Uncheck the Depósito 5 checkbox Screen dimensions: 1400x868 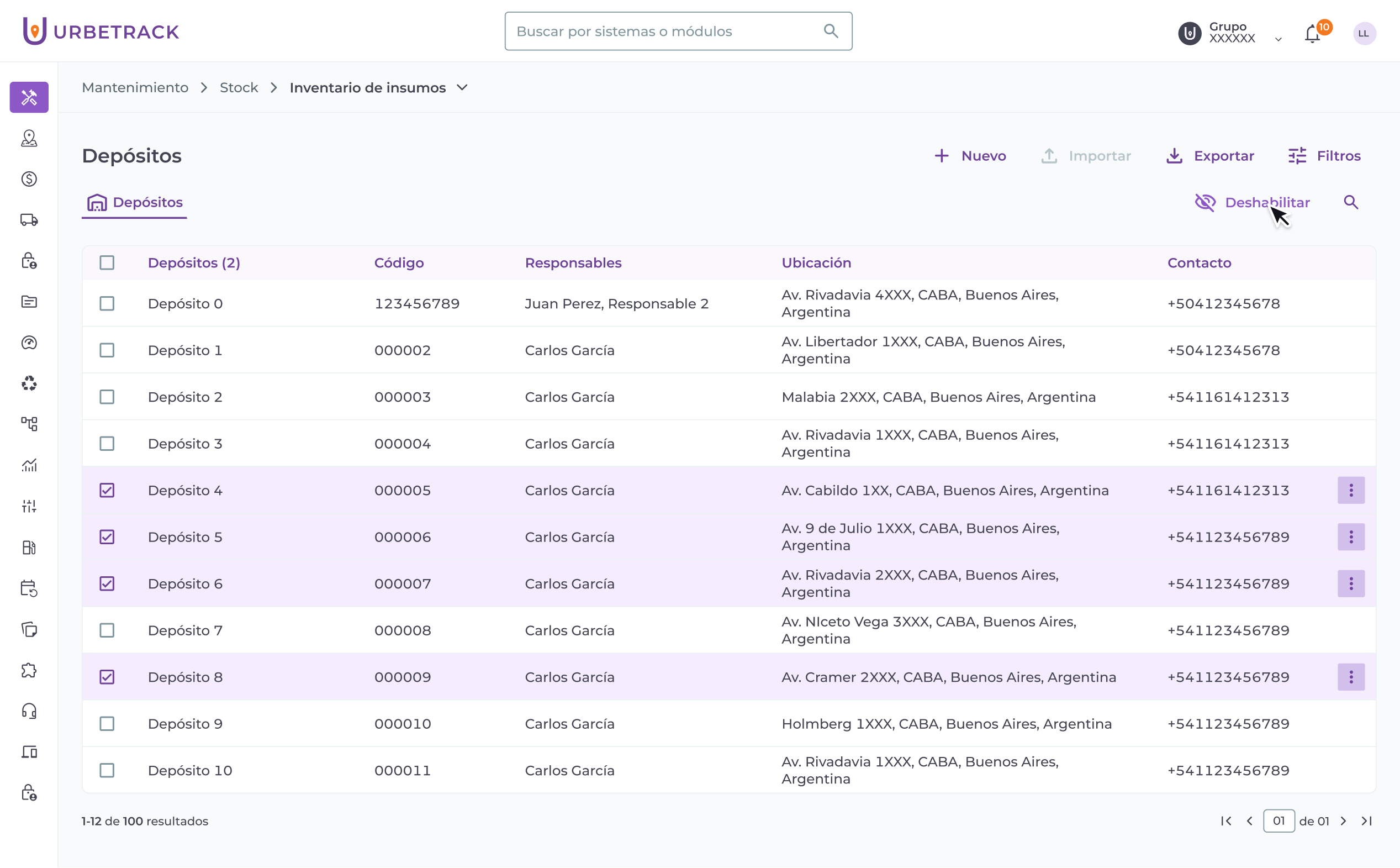tap(107, 536)
